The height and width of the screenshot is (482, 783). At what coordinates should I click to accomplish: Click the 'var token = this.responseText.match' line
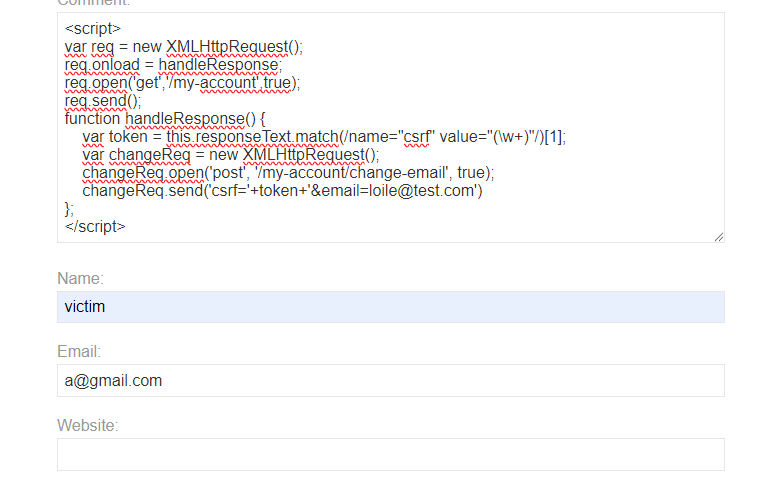tap(324, 137)
